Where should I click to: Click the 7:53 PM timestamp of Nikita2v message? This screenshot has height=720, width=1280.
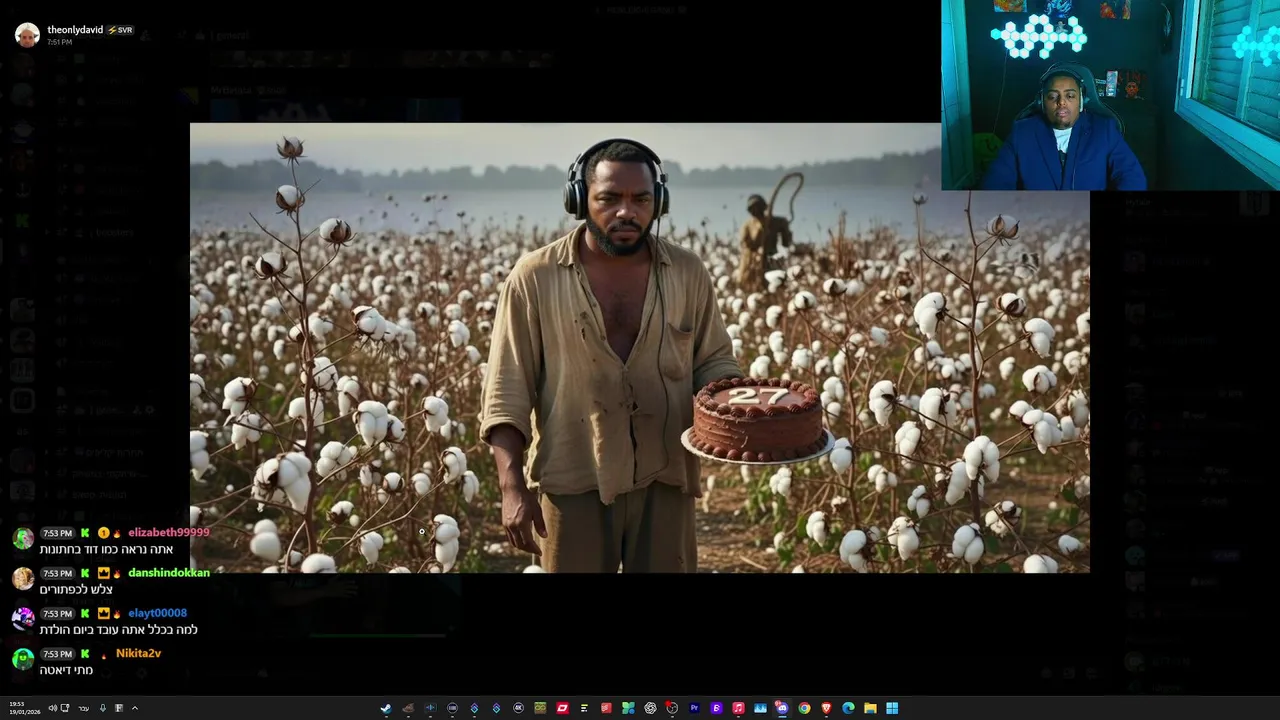click(x=58, y=654)
